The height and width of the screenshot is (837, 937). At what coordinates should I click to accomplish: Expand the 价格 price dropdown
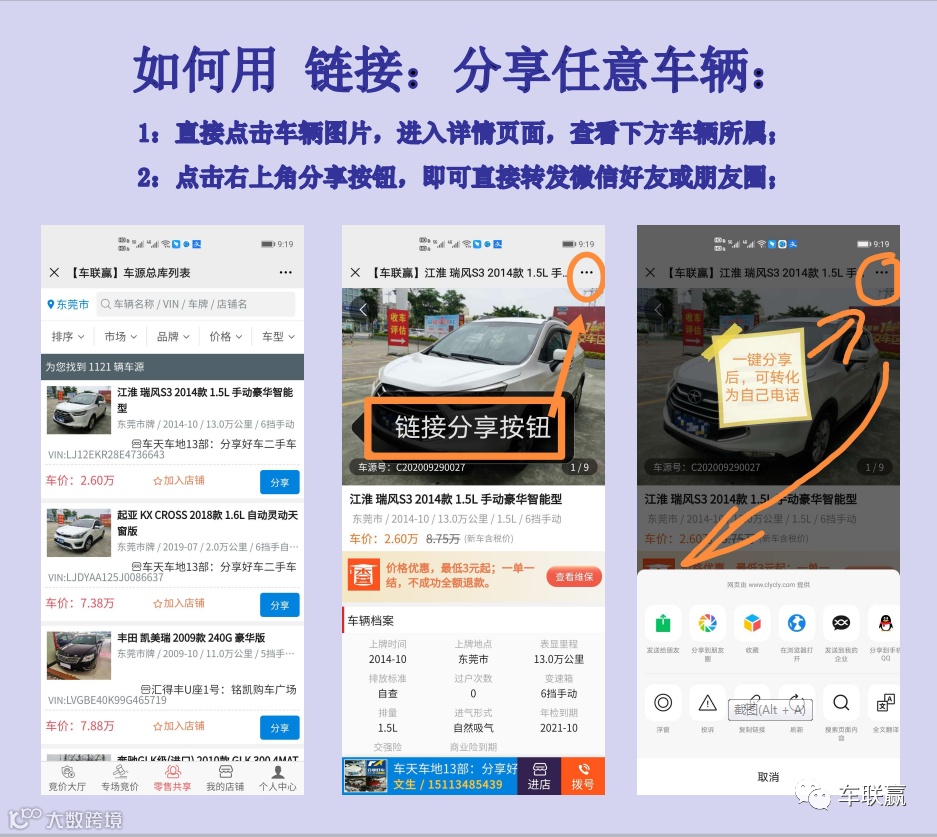(225, 336)
